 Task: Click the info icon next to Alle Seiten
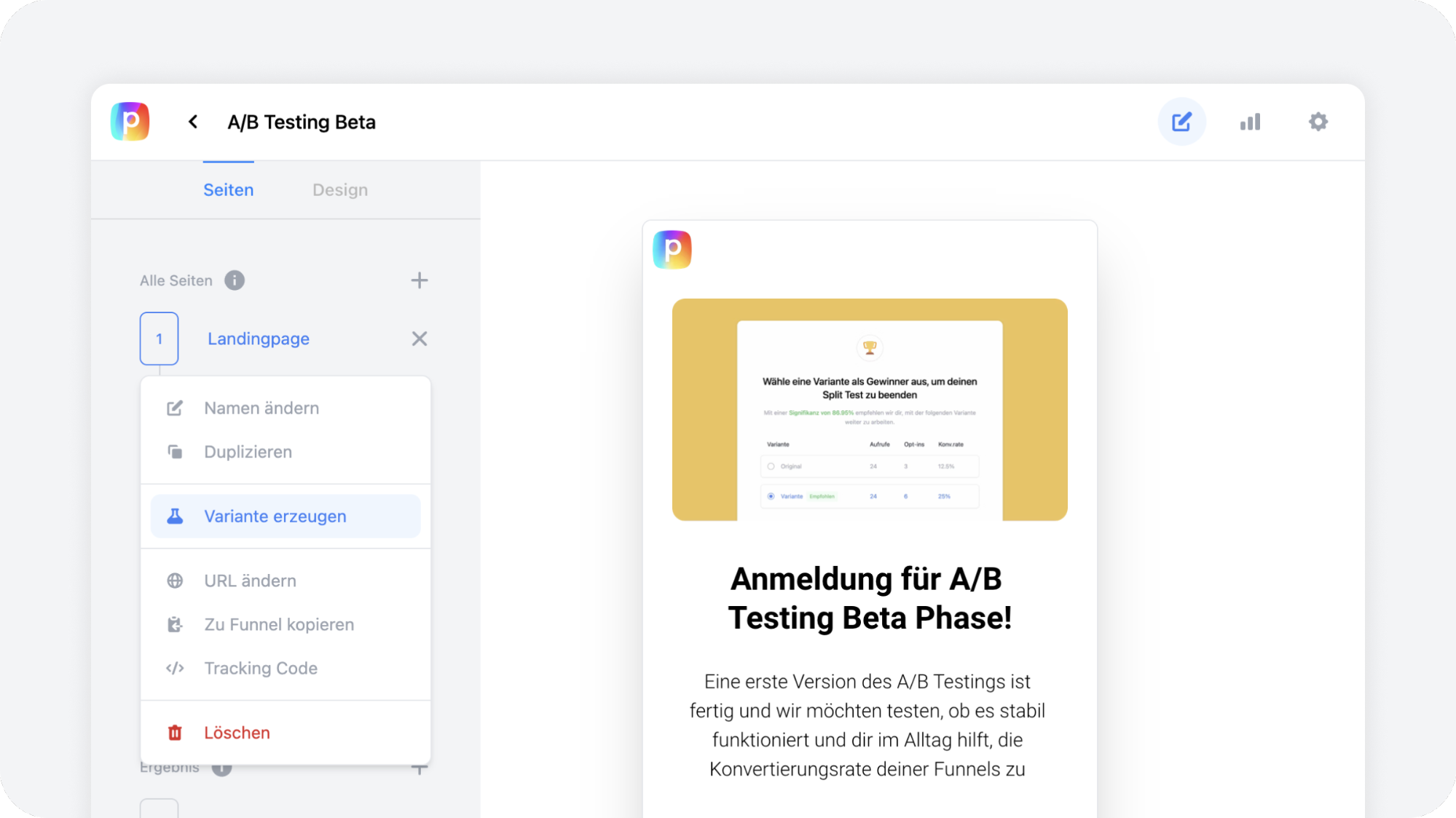tap(234, 280)
